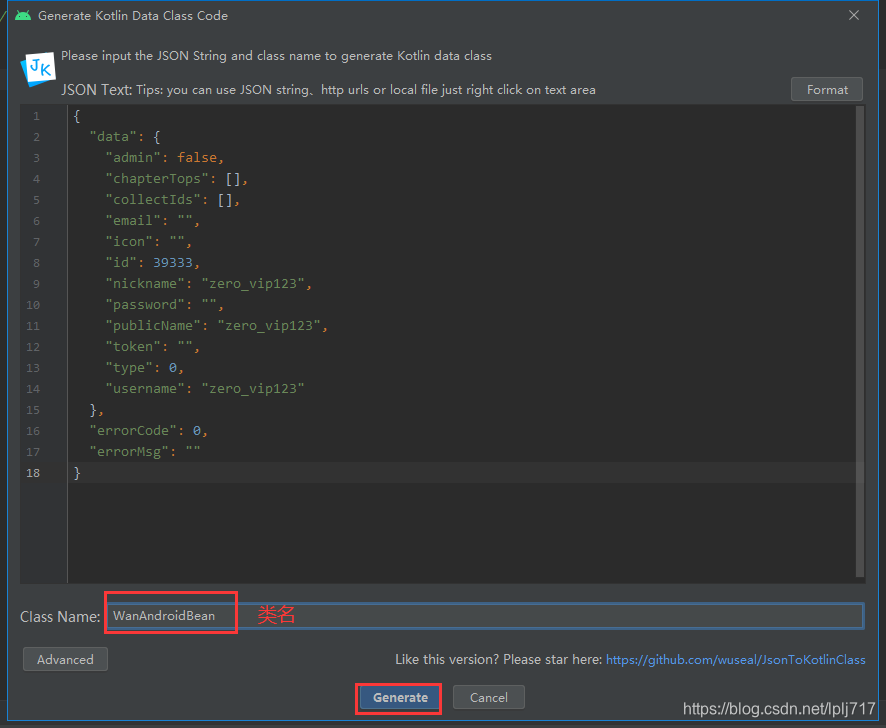
Task: Click the "password" line in JSON
Action: (164, 305)
